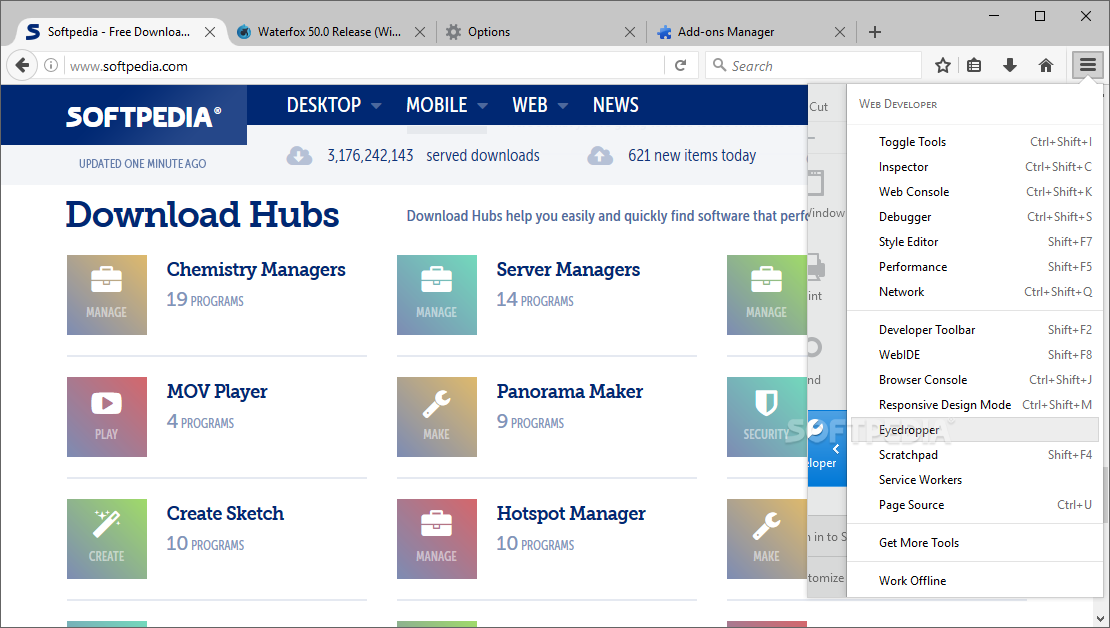Open the Hotspot Manager link
Screen dimensions: 1110x628
(x=571, y=513)
